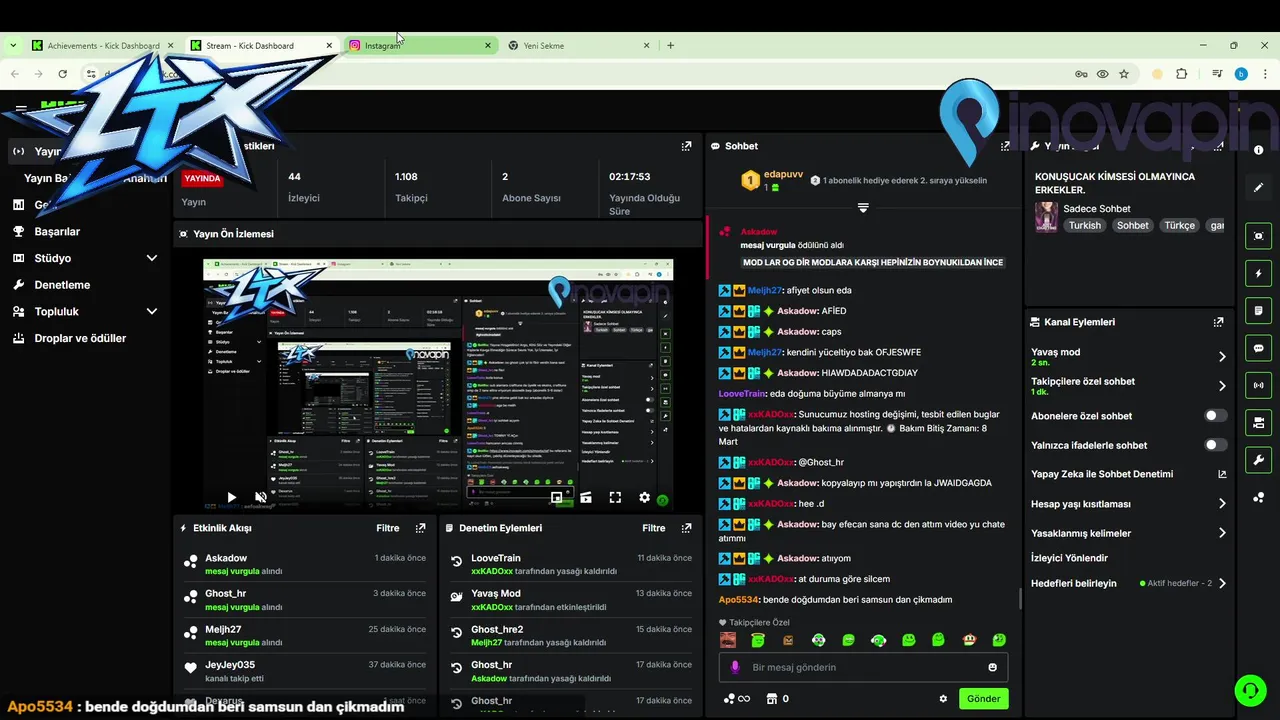
Task: Open Yapay Zeka ile Sohbet Denetimi link
Action: click(x=1128, y=474)
